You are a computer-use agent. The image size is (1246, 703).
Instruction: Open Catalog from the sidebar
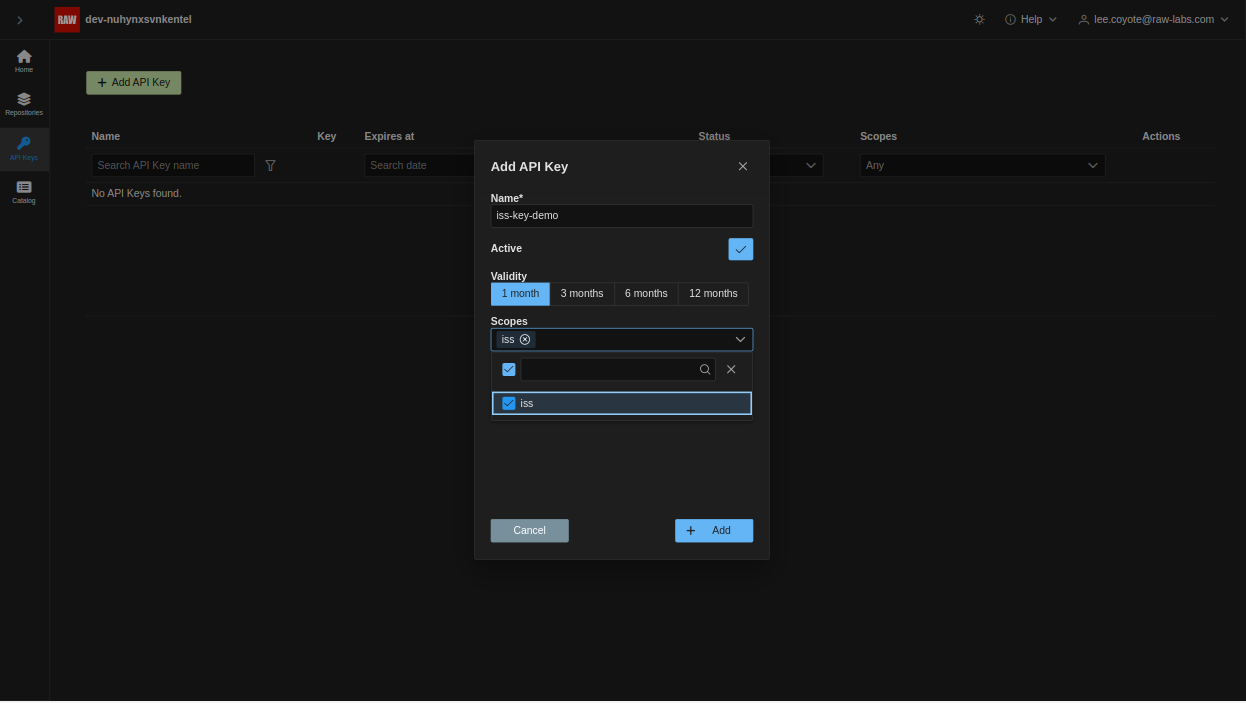pos(24,192)
